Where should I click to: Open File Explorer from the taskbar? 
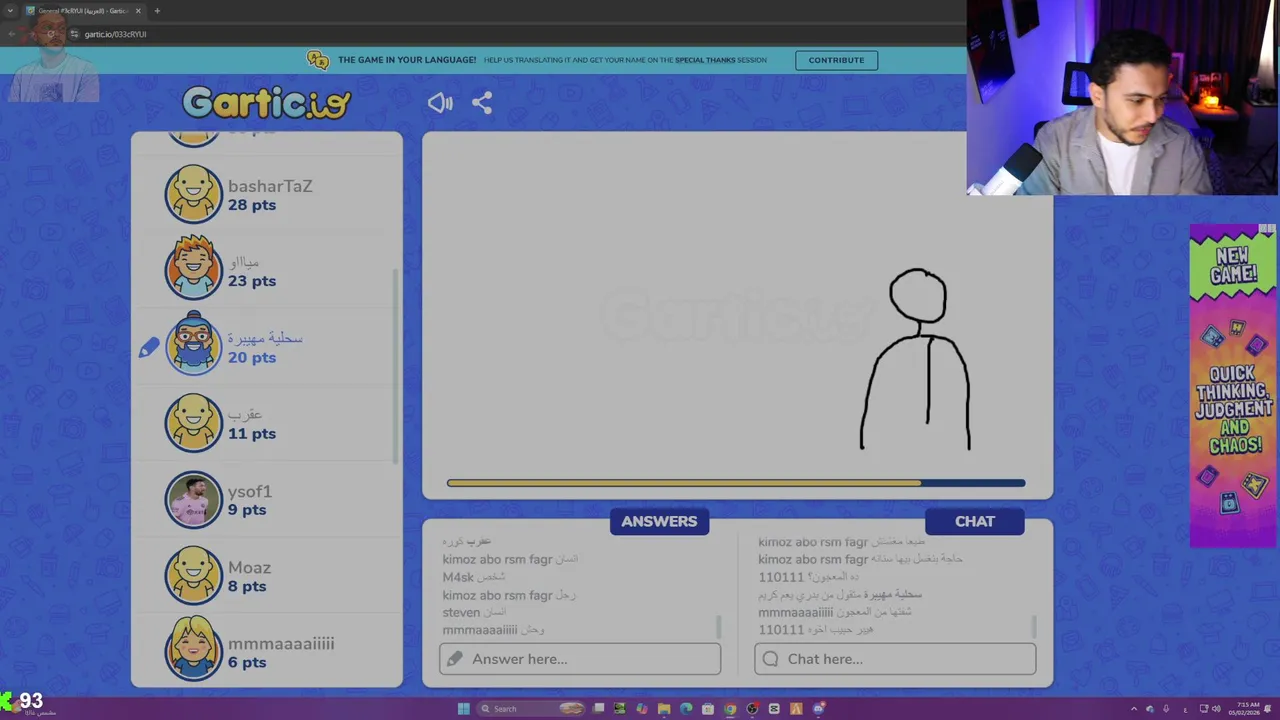(x=664, y=709)
